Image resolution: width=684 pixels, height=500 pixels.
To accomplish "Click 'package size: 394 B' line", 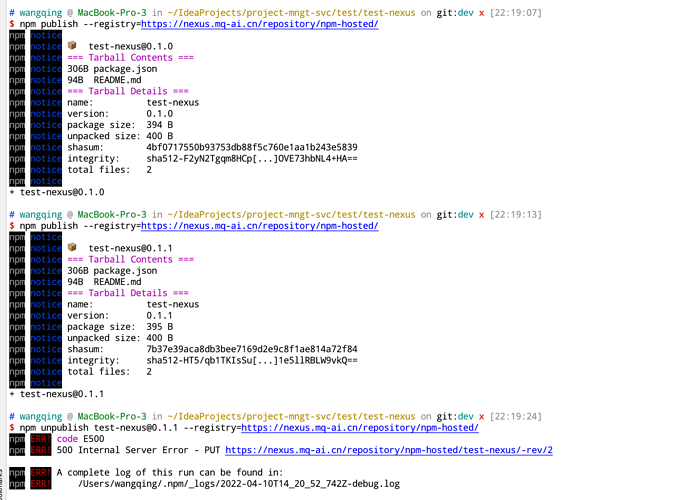I will pyautogui.click(x=120, y=125).
